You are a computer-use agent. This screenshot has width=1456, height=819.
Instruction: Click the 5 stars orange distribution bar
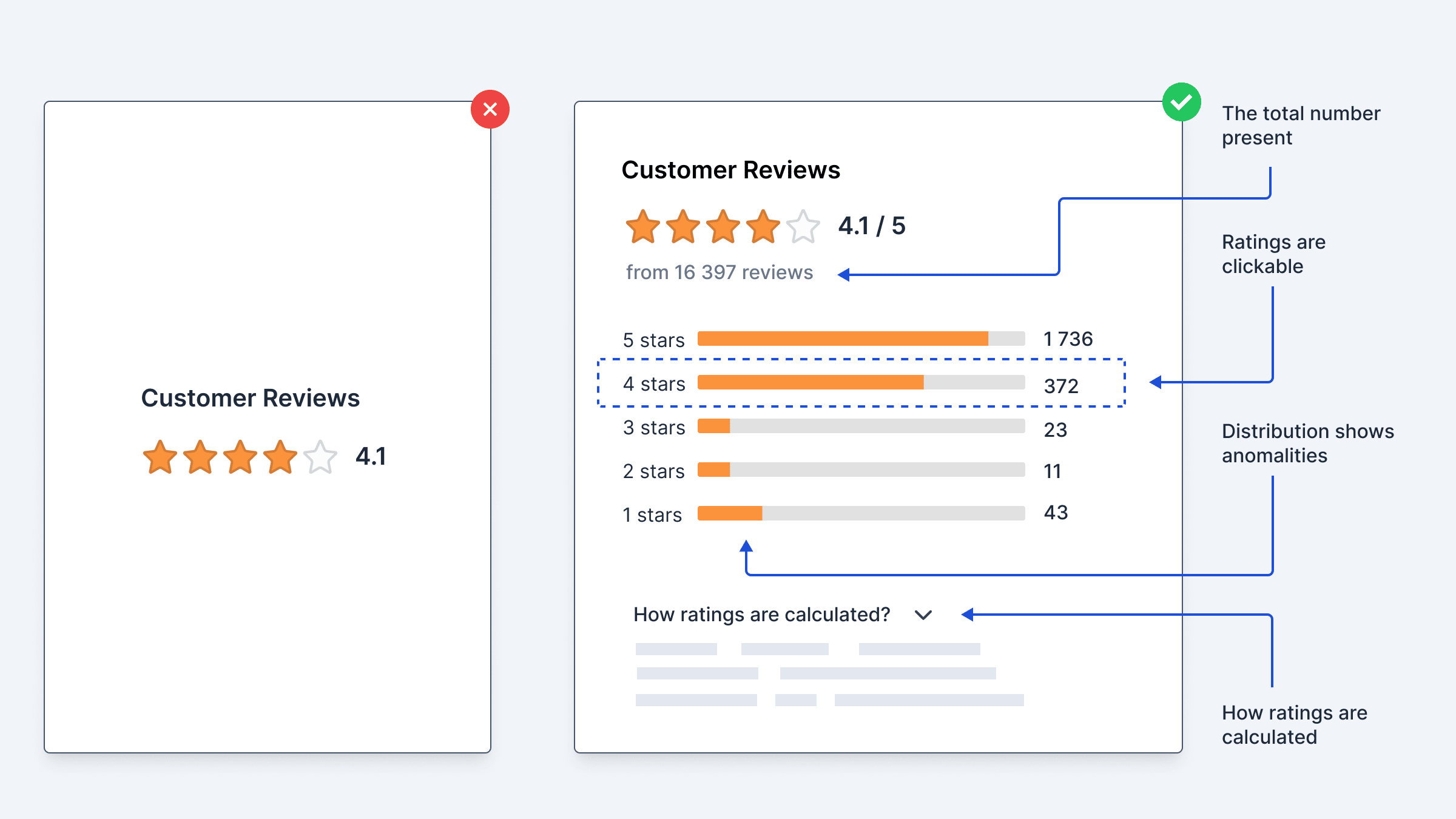click(842, 339)
